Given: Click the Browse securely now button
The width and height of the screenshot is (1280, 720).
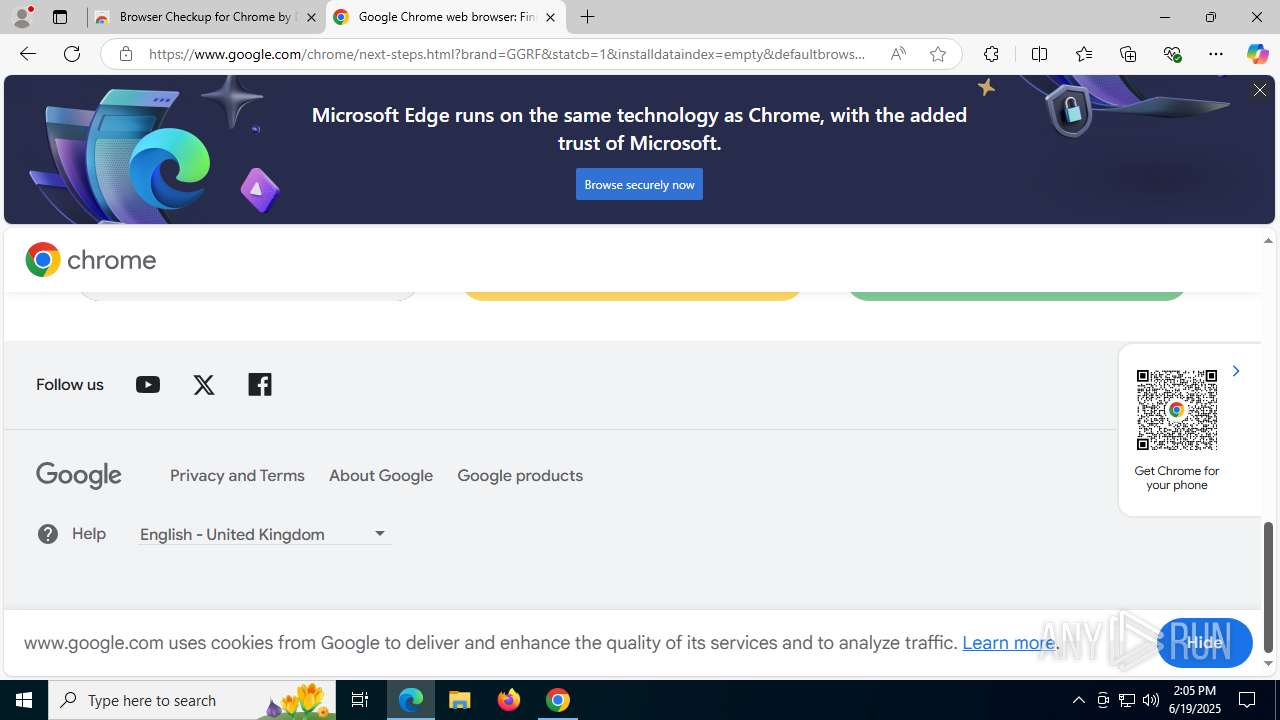Looking at the screenshot, I should coord(639,184).
